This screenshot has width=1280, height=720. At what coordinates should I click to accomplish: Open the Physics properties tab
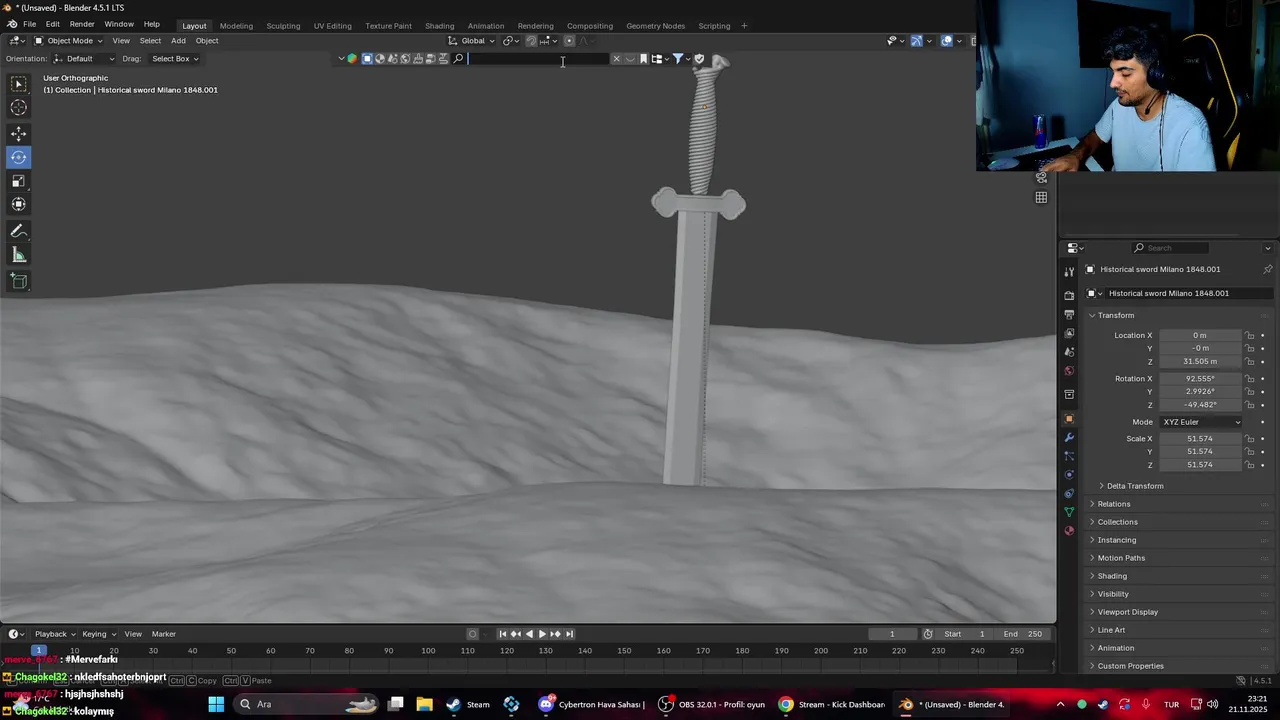pos(1069,475)
